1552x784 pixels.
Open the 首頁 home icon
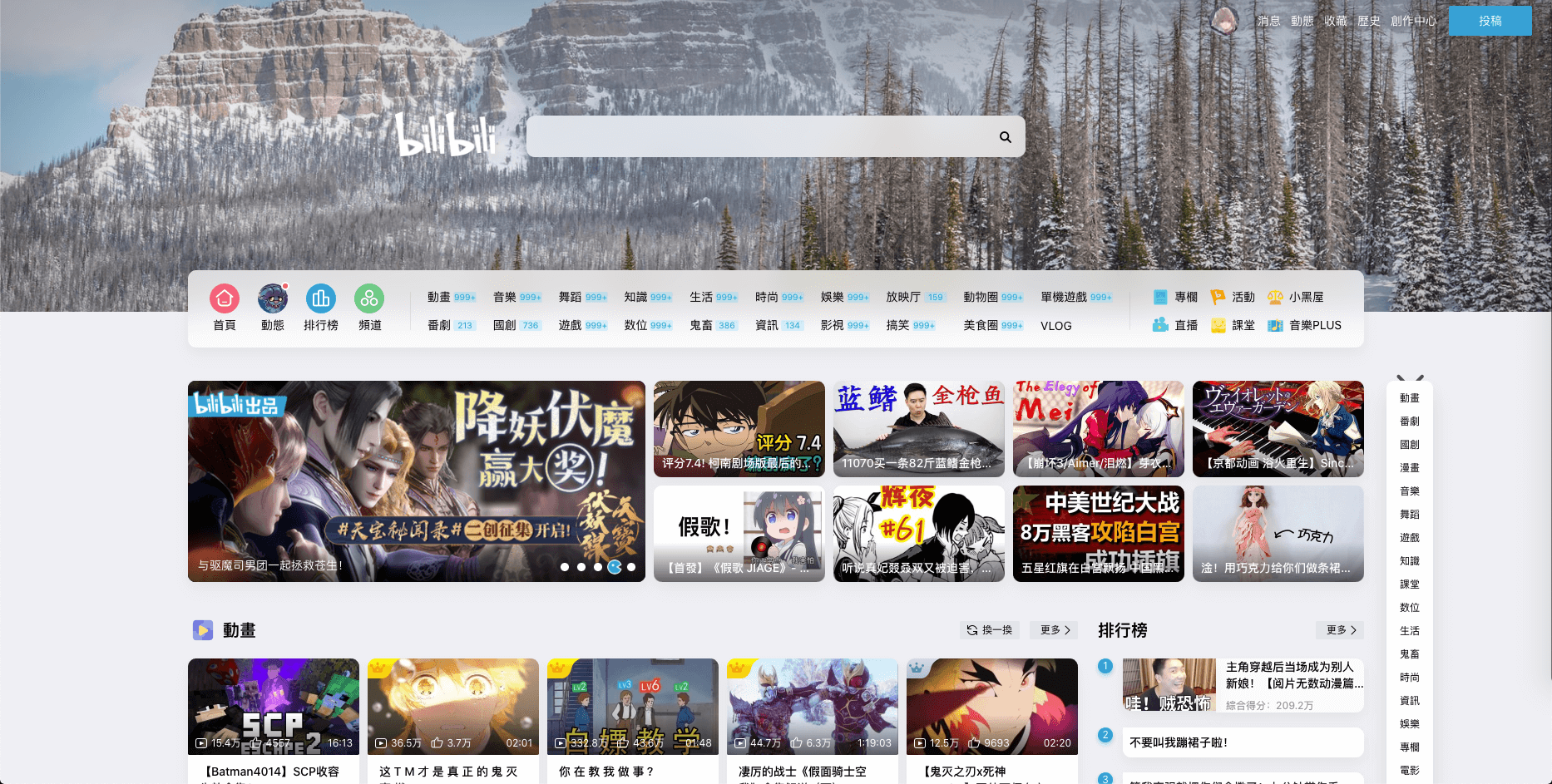(x=225, y=298)
